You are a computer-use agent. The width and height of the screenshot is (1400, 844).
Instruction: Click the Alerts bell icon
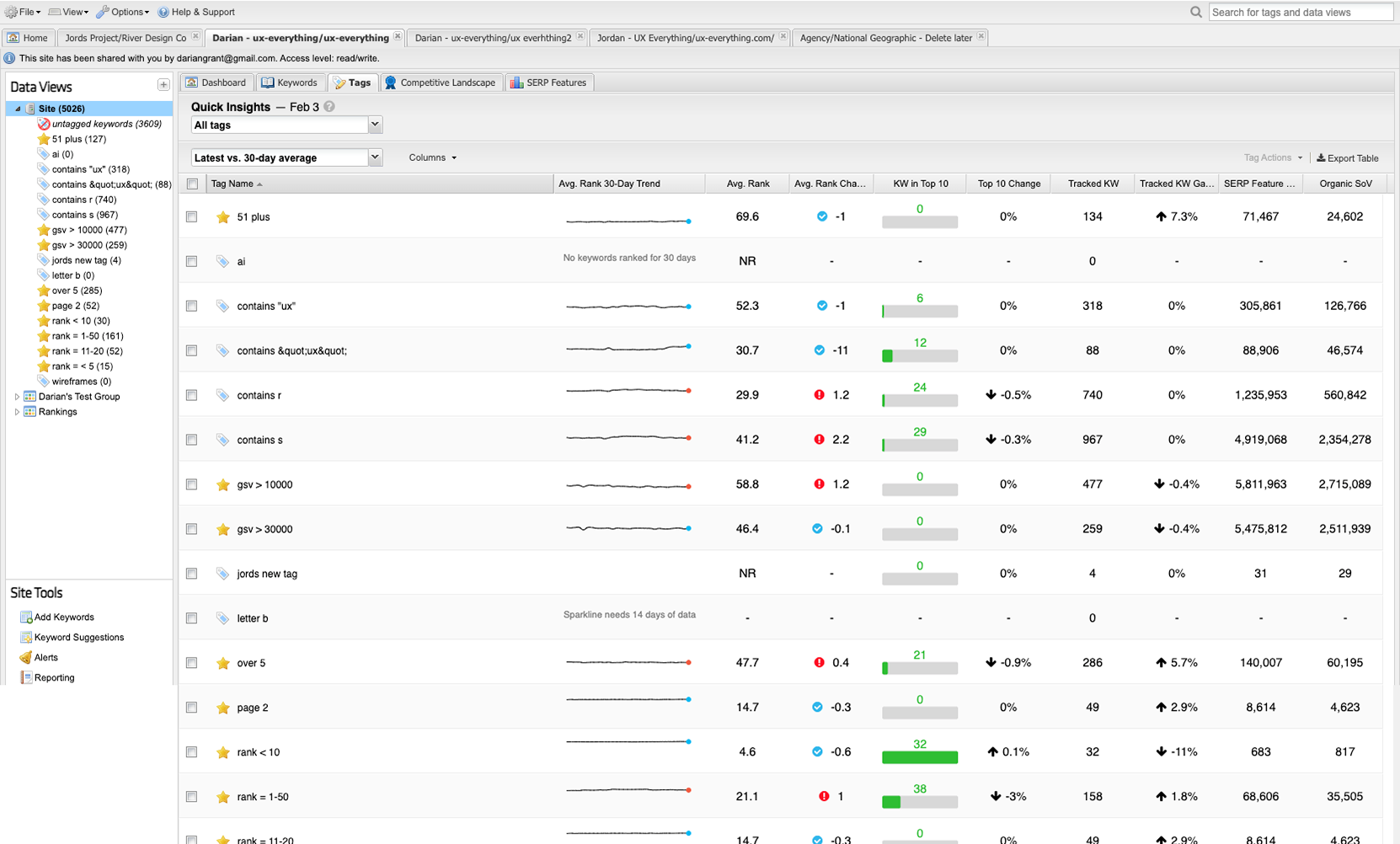pyautogui.click(x=26, y=658)
